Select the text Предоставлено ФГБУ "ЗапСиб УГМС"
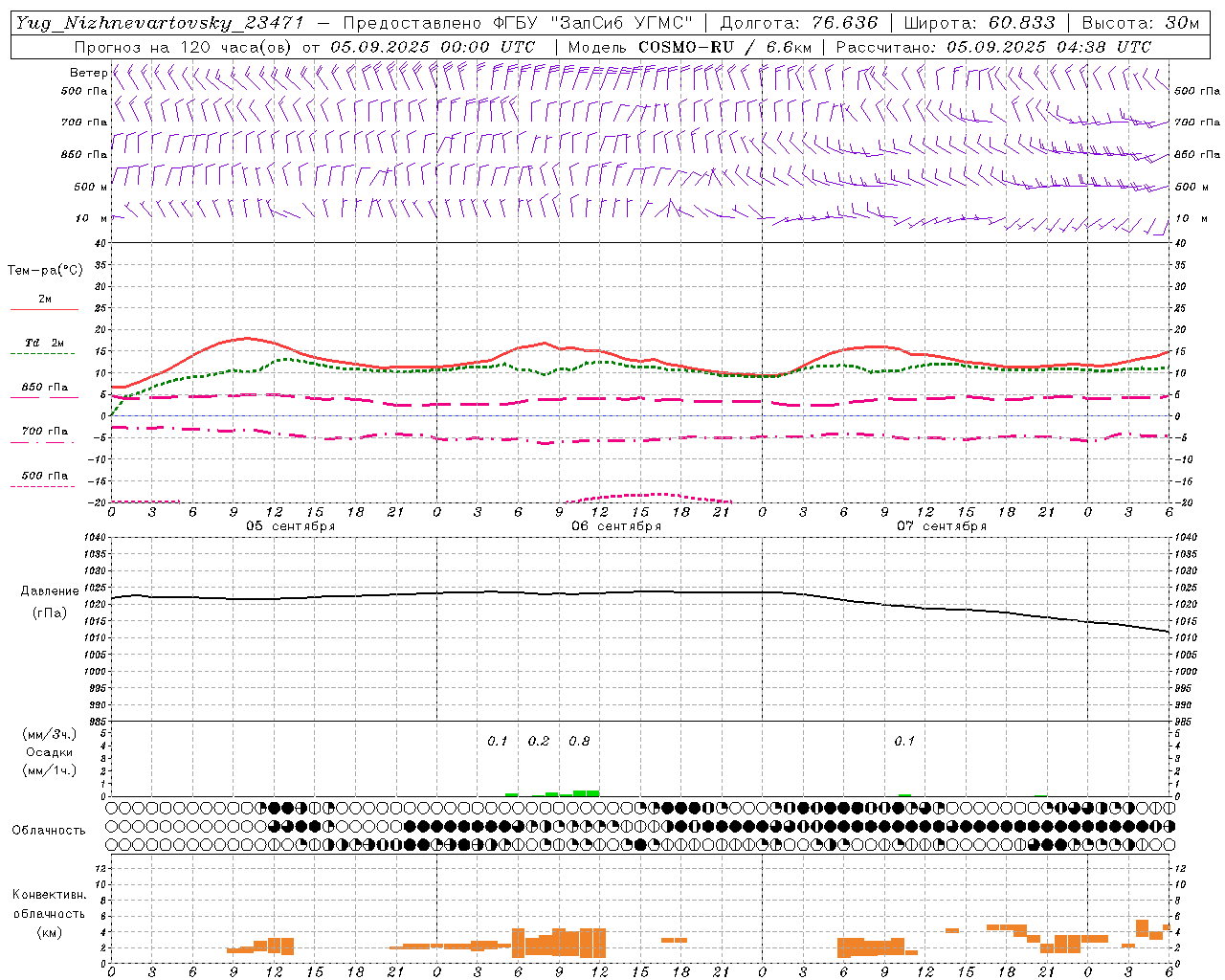The width and height of the screenshot is (1225, 980). pyautogui.click(x=519, y=23)
